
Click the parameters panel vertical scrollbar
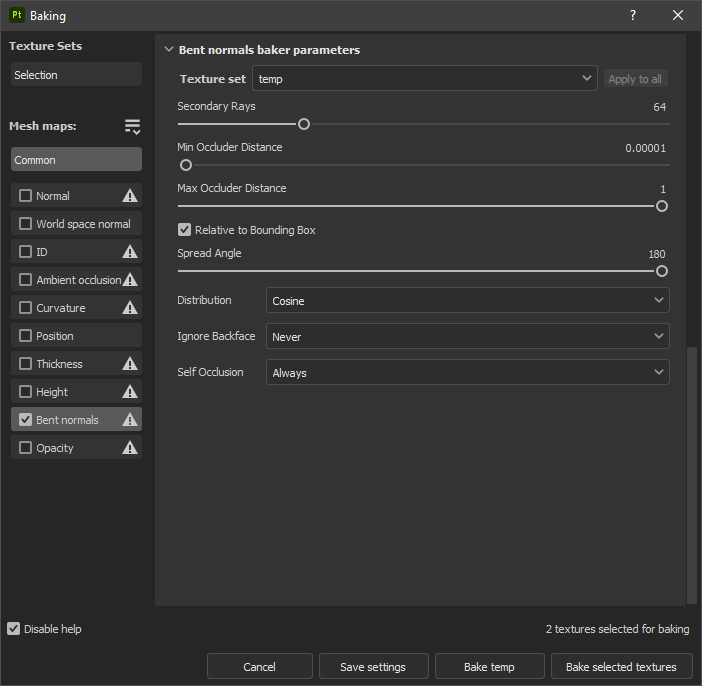692,475
